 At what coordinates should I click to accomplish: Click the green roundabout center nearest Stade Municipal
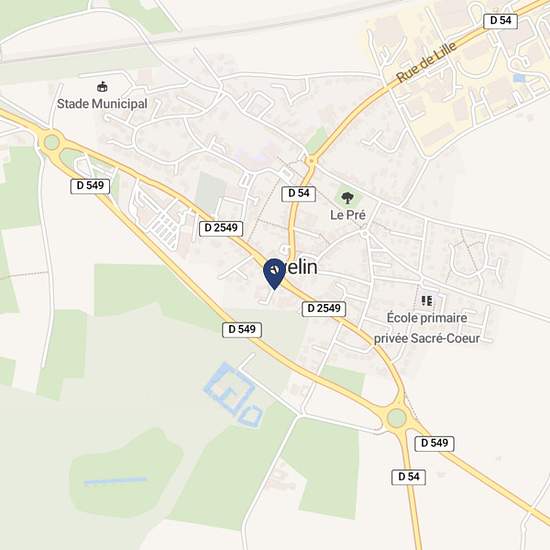coord(52,142)
